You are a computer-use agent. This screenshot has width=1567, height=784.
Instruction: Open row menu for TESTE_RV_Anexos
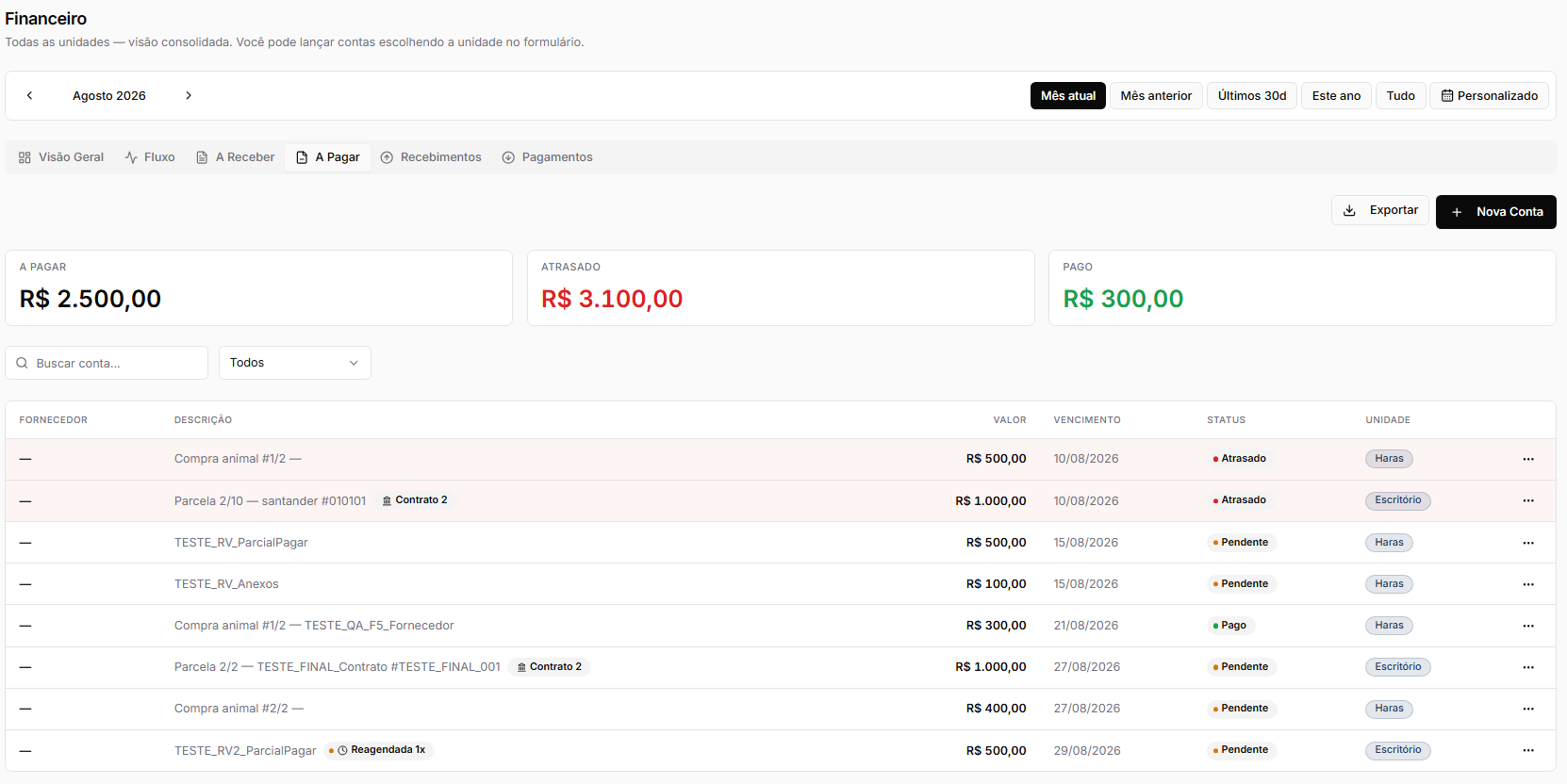(x=1528, y=584)
